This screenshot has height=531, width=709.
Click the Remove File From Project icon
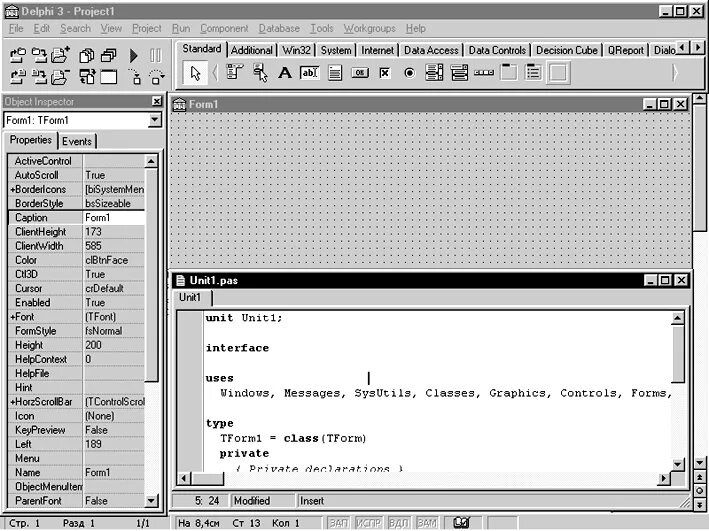click(x=61, y=77)
